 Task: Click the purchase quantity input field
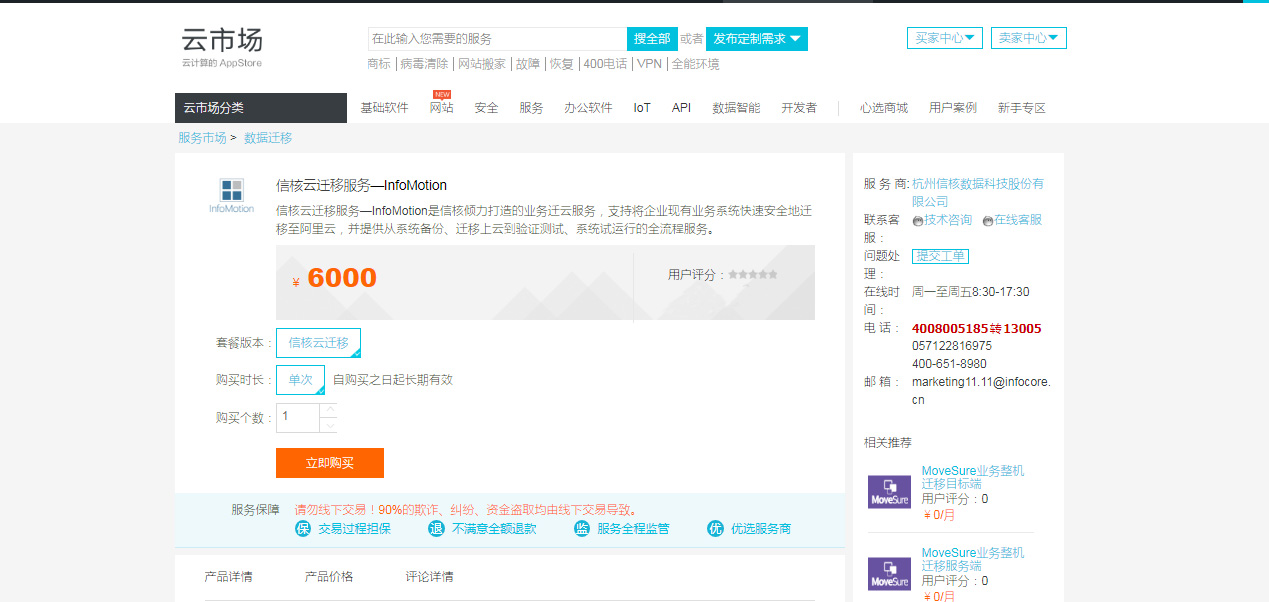(x=298, y=417)
